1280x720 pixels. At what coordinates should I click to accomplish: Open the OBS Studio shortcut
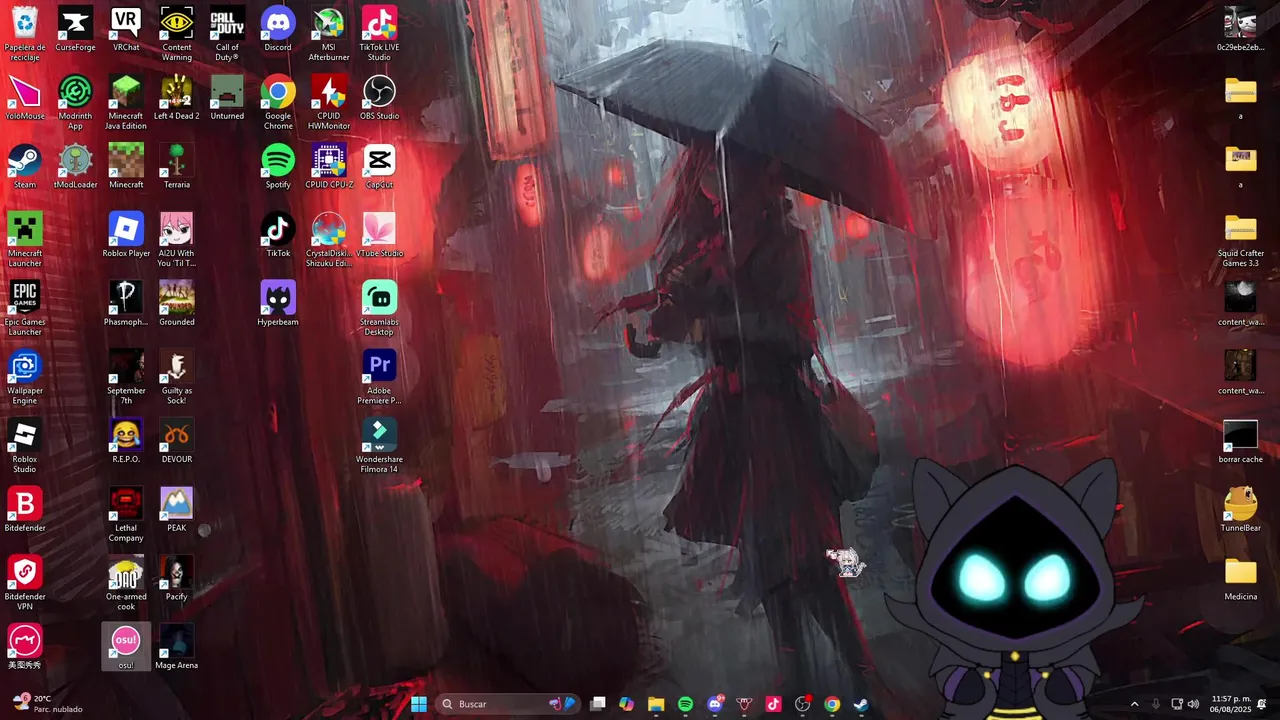tap(379, 98)
